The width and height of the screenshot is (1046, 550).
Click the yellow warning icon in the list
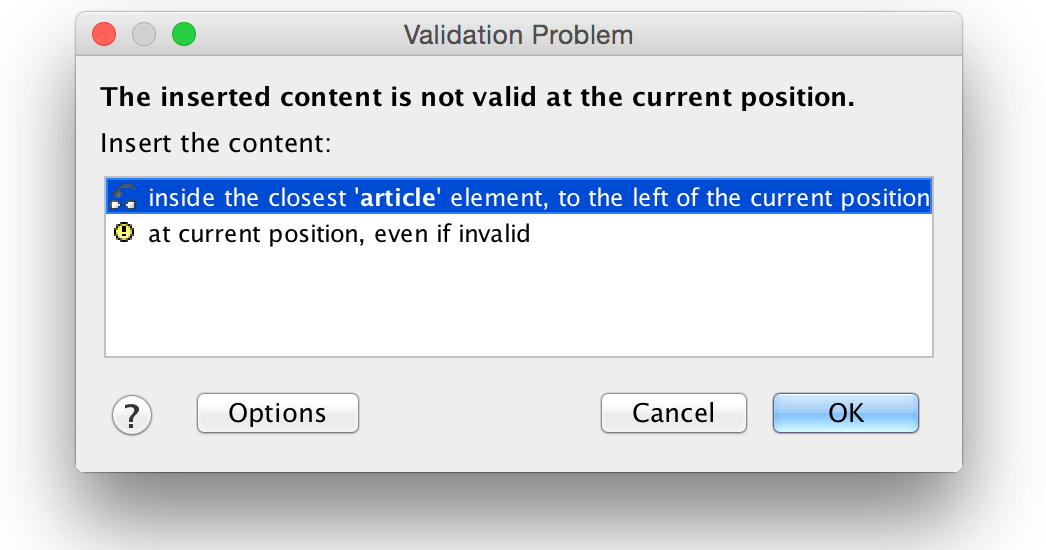click(125, 234)
